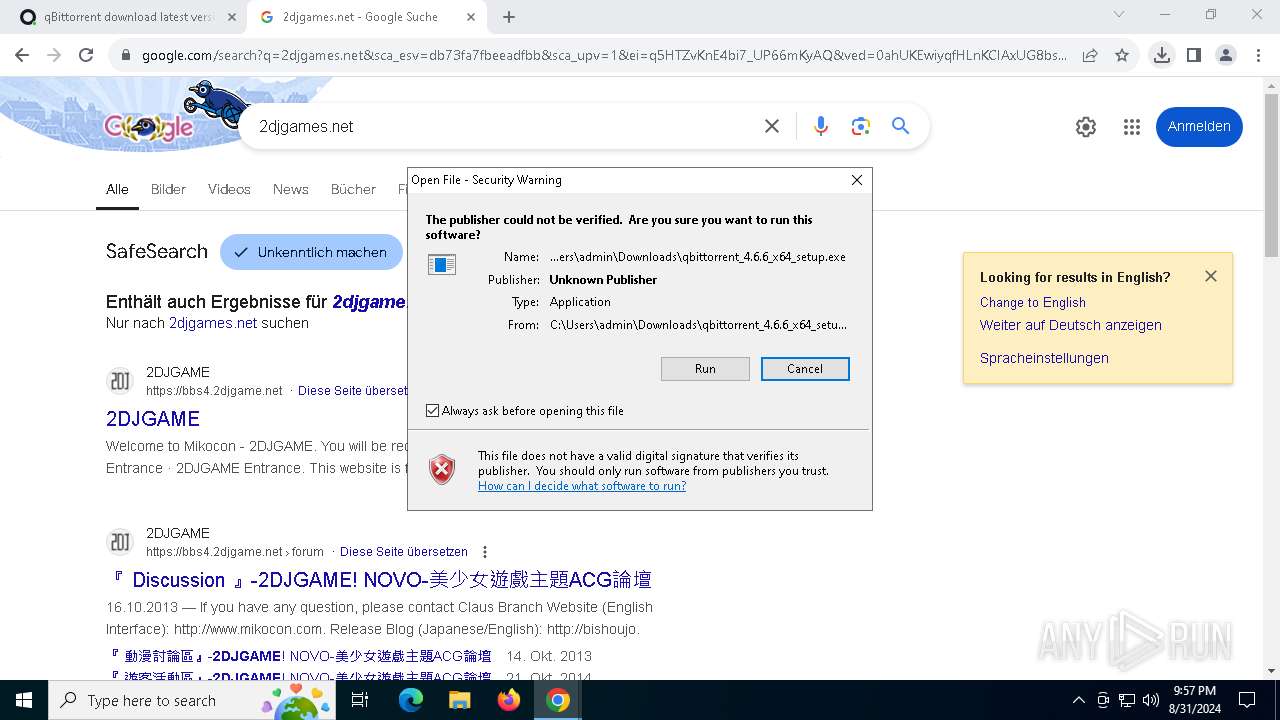Toggle SafeSearch Unkenntlich machen chip
This screenshot has width=1280, height=720.
pos(311,252)
